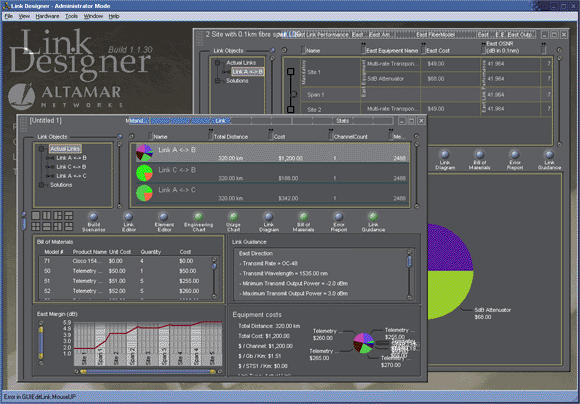Open Error Report in the 2 Site window

click(x=515, y=160)
